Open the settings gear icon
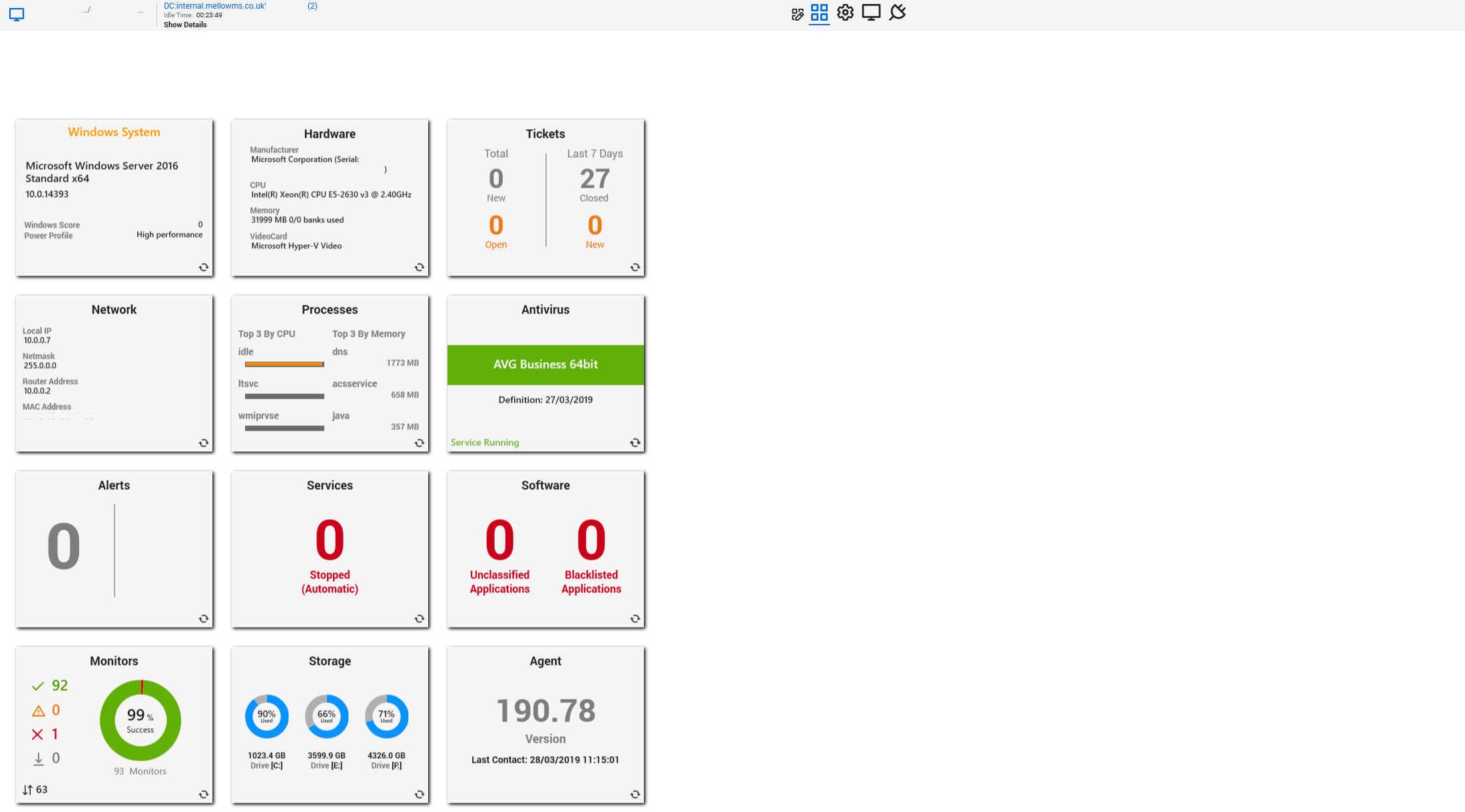Image resolution: width=1465 pixels, height=812 pixels. (x=845, y=13)
